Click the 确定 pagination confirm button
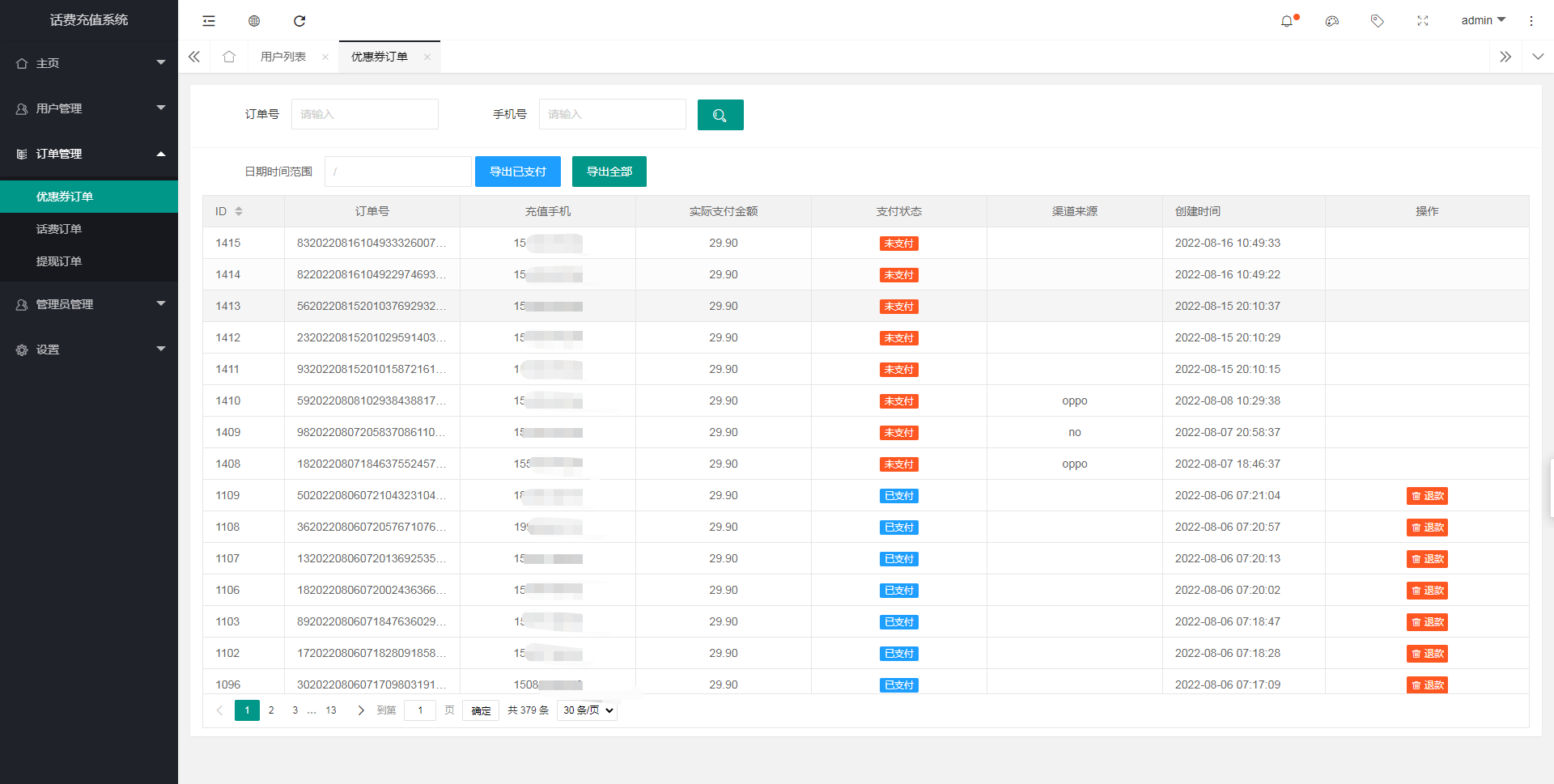 481,710
